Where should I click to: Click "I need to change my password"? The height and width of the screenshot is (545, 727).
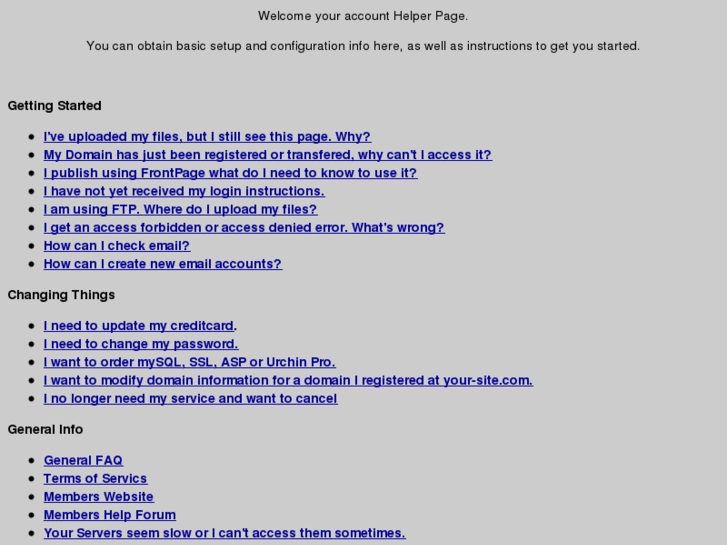(x=141, y=344)
